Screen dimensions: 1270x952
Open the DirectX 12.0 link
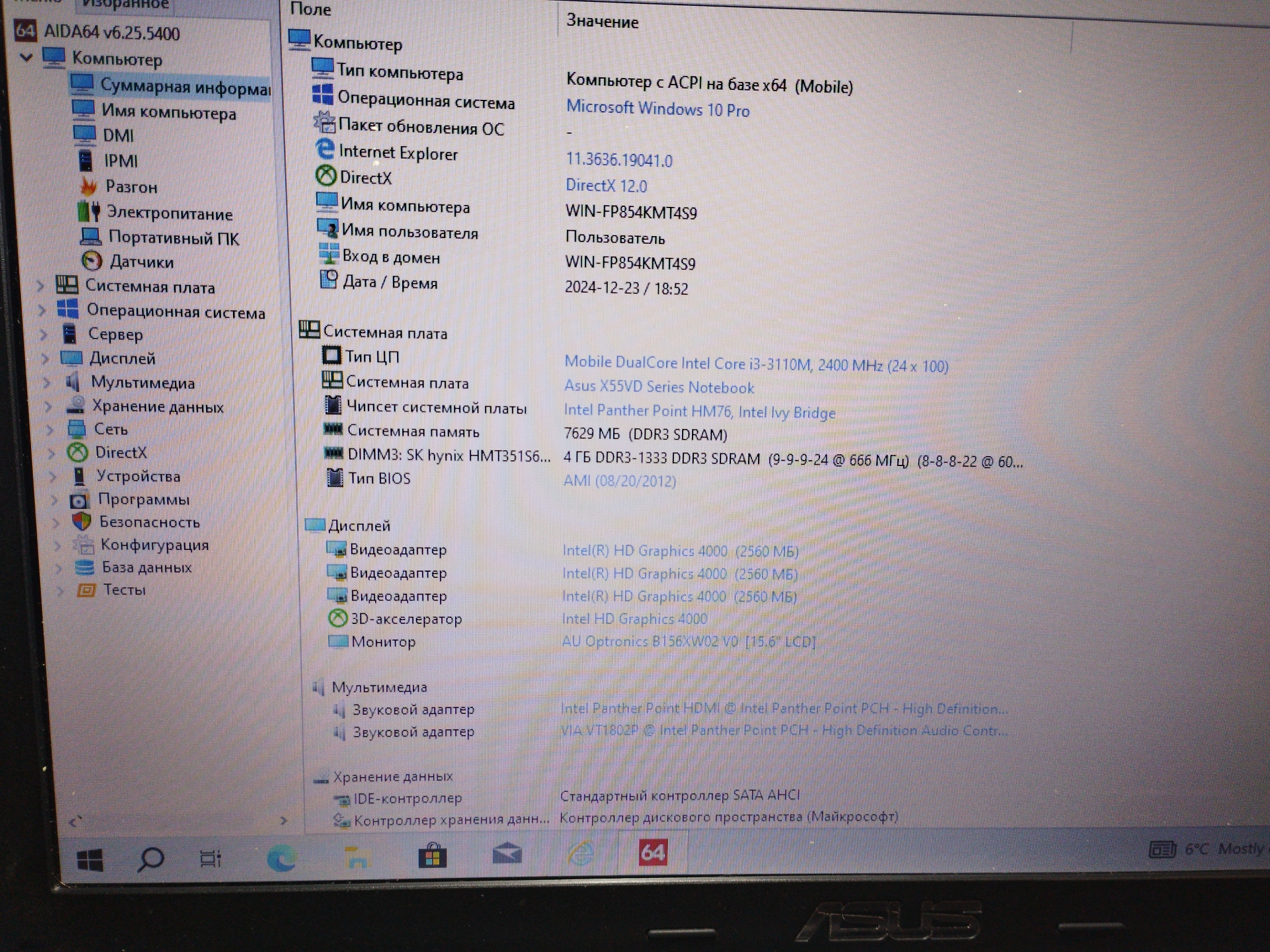click(x=607, y=186)
